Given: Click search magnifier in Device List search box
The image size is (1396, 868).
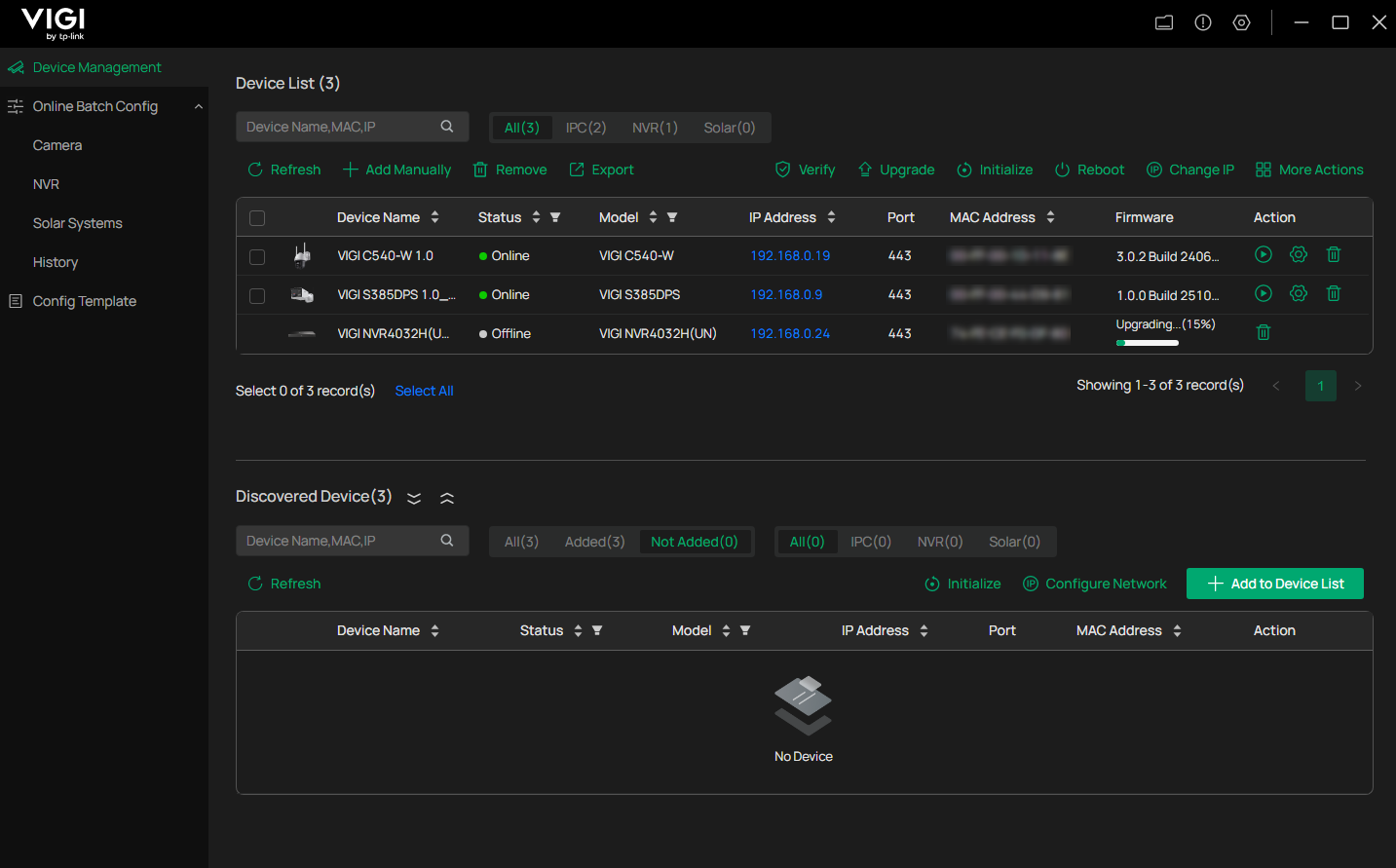Looking at the screenshot, I should click(x=447, y=127).
